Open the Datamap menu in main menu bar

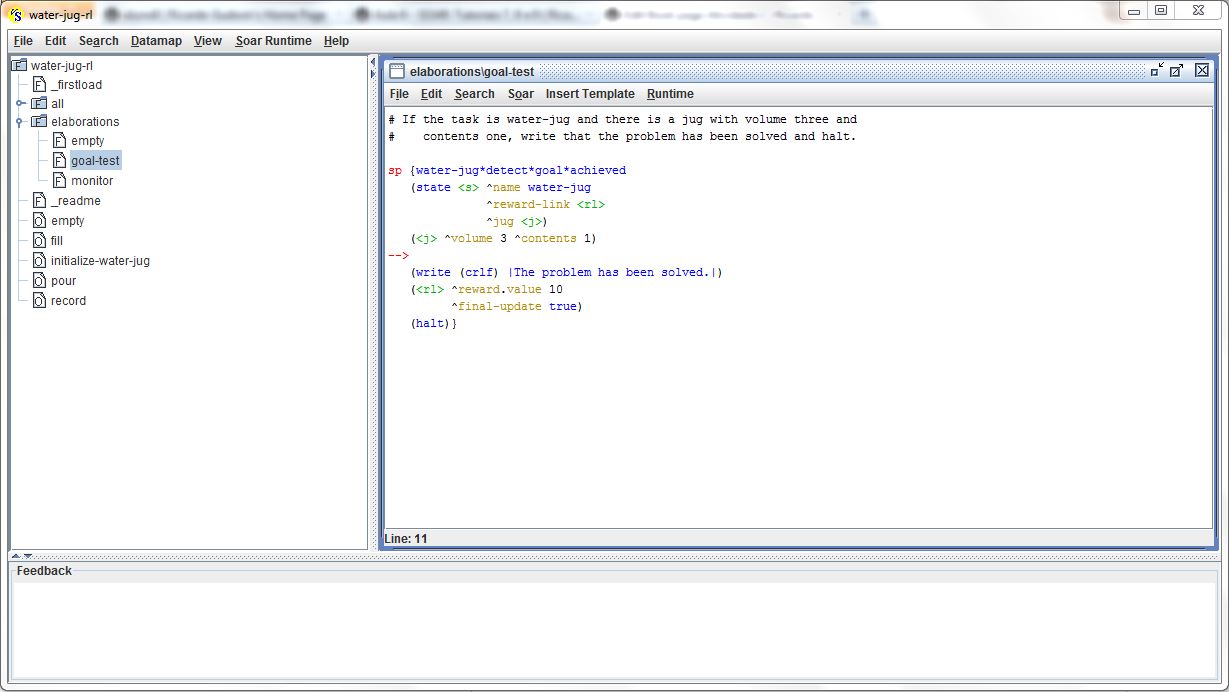pyautogui.click(x=156, y=41)
